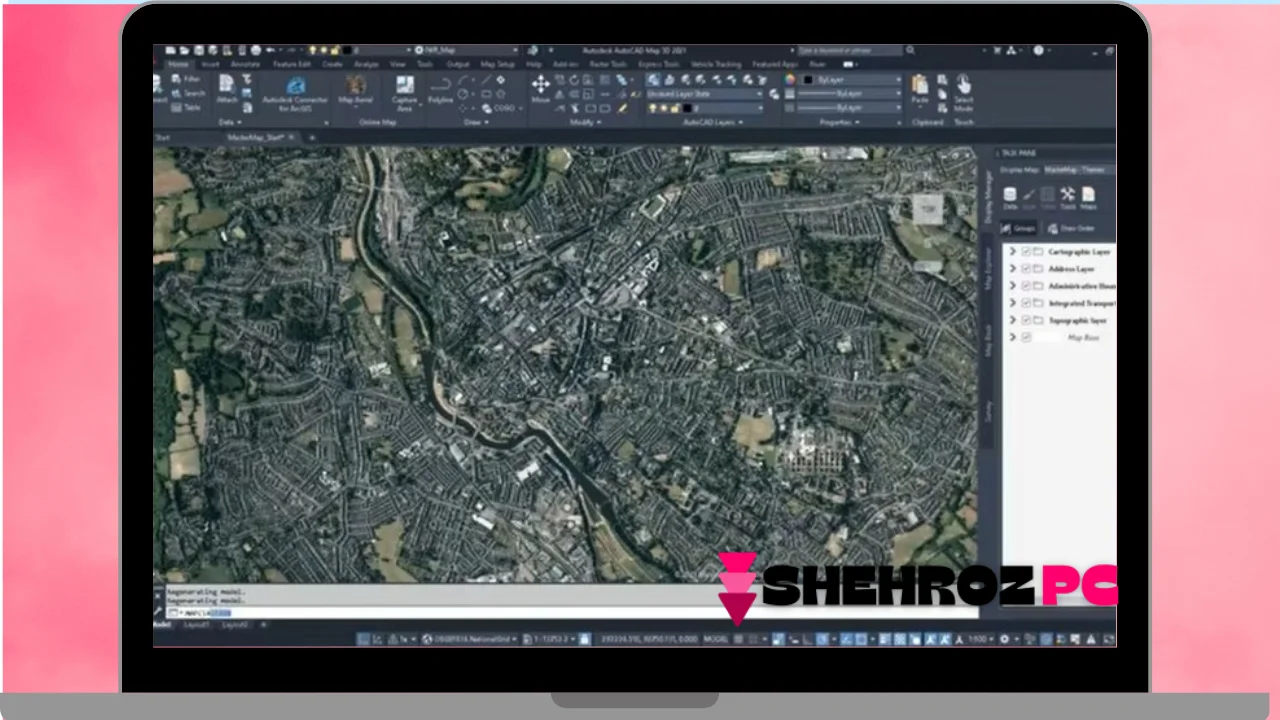Open the Annotate ribbon tab
Viewport: 1280px width, 720px height.
(245, 64)
